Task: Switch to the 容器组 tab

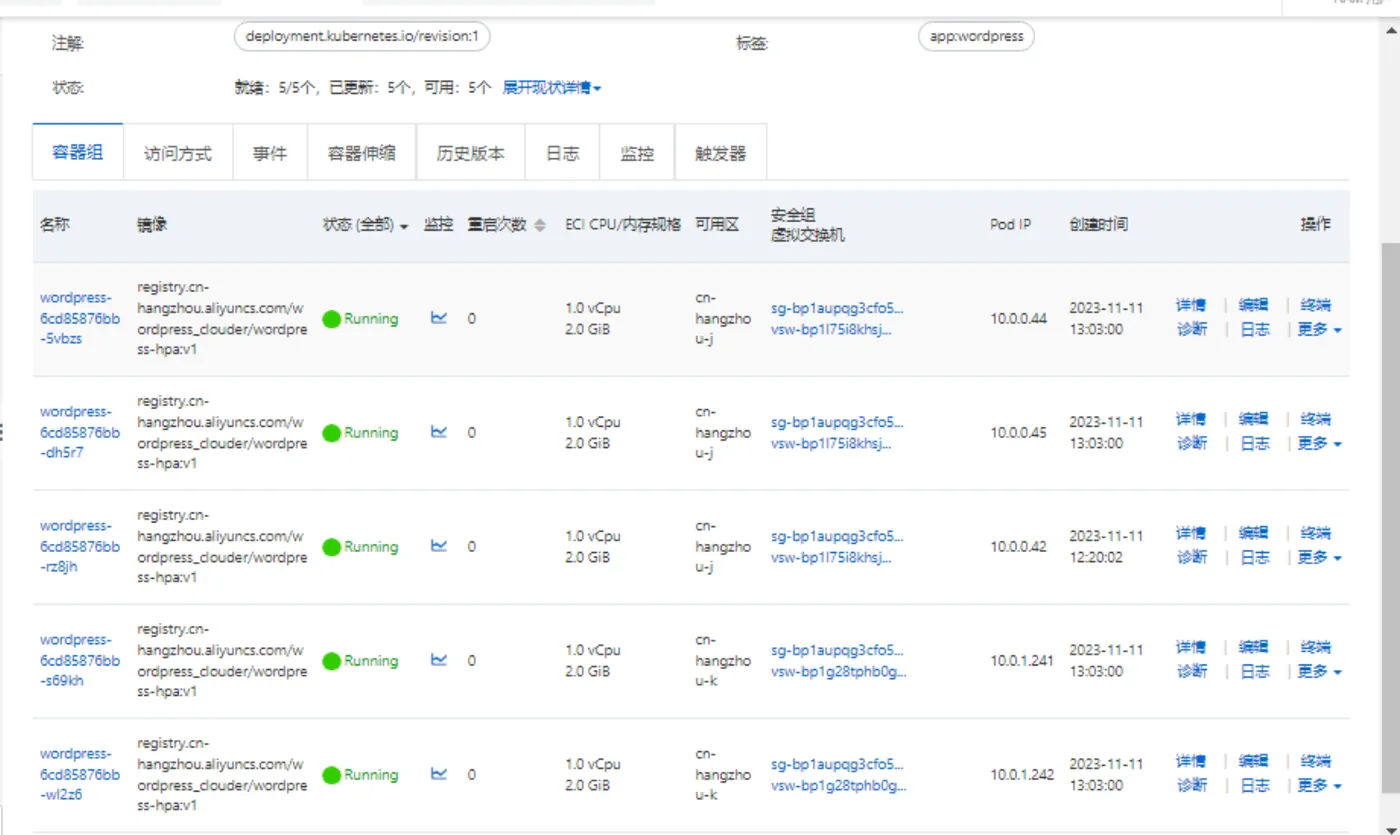Action: [78, 153]
